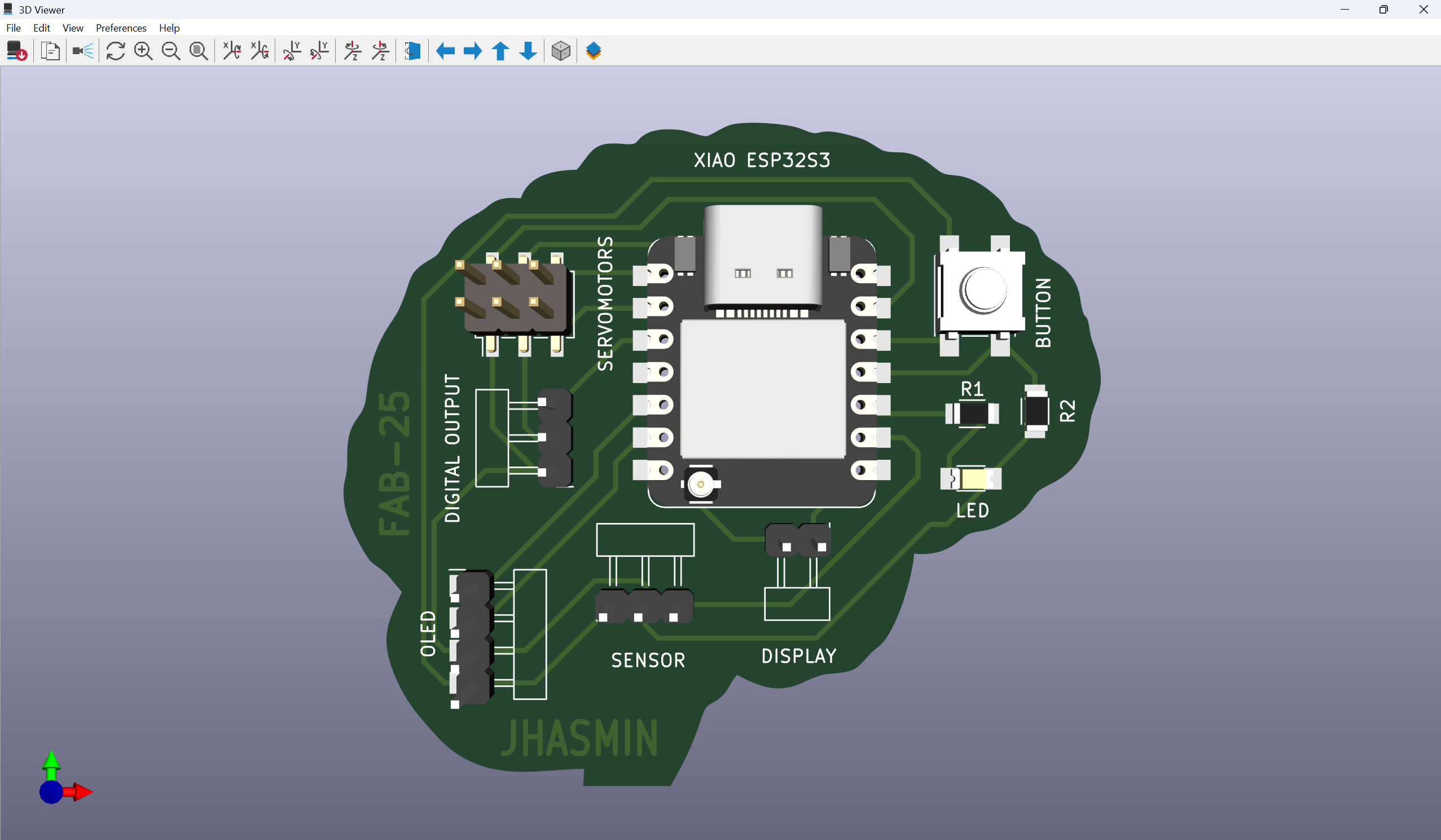Toggle the appearance manager layers icon

pos(594,51)
